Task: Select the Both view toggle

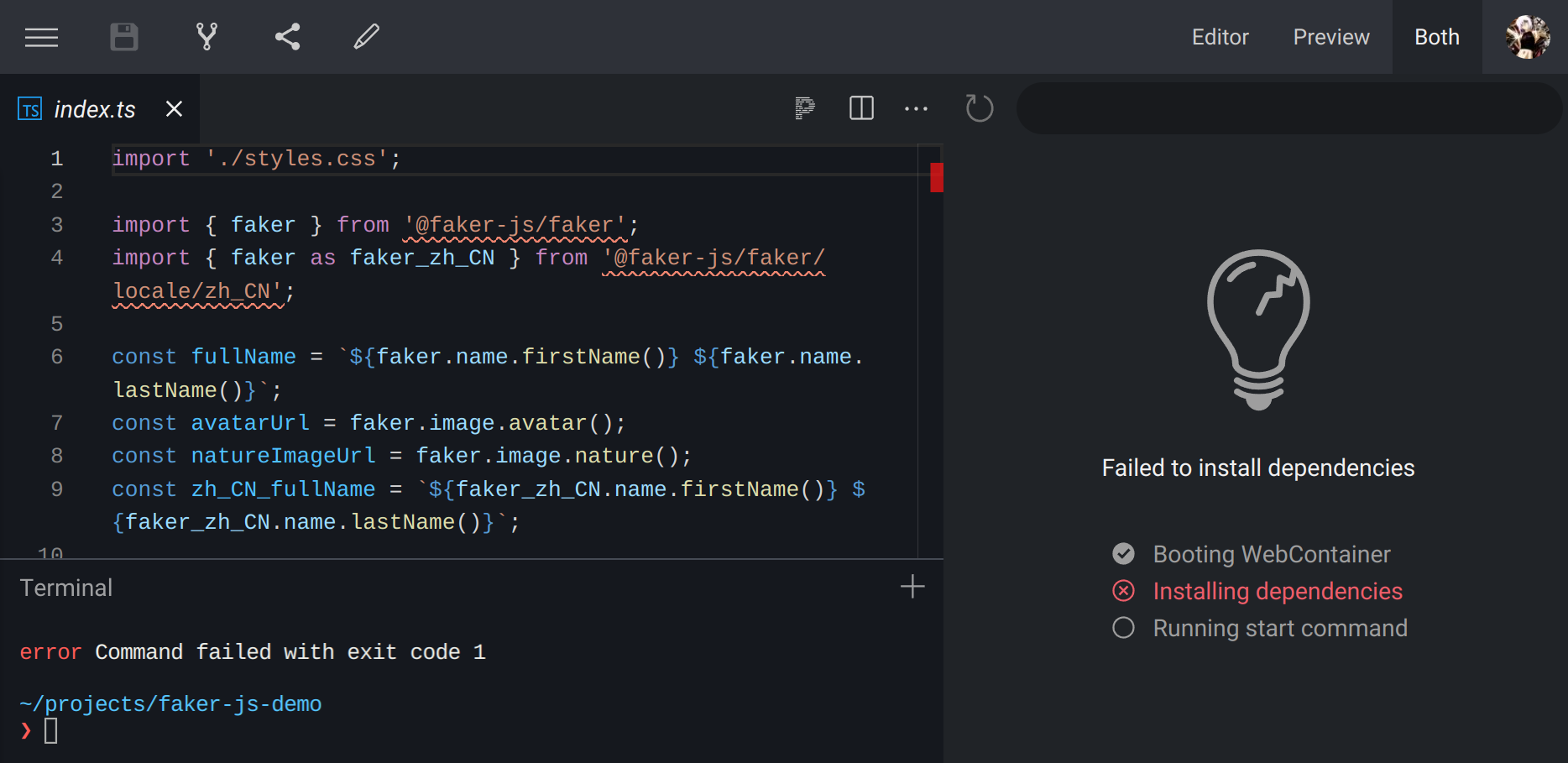Action: click(x=1436, y=37)
